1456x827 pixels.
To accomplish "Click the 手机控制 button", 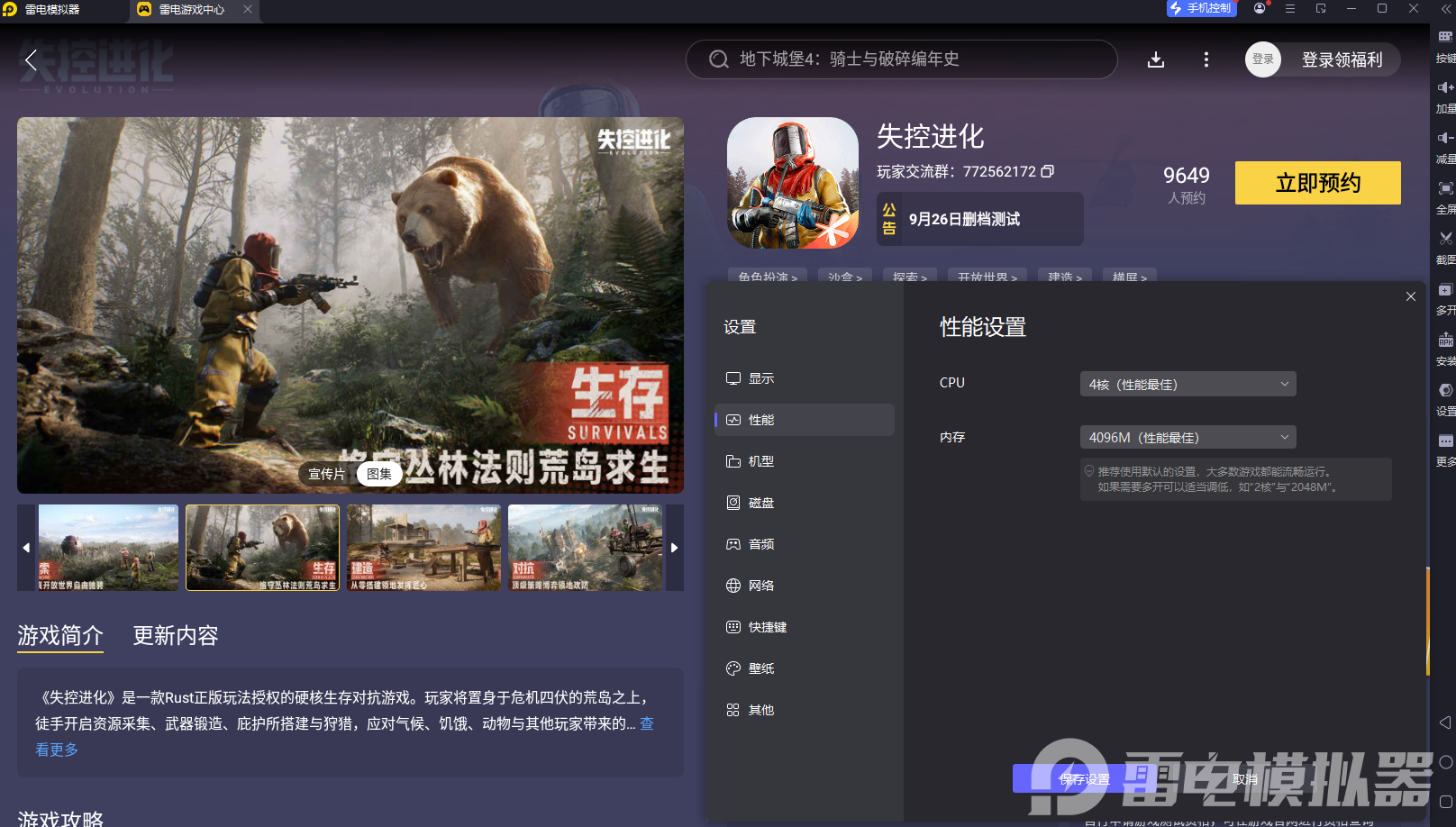I will tap(1202, 8).
